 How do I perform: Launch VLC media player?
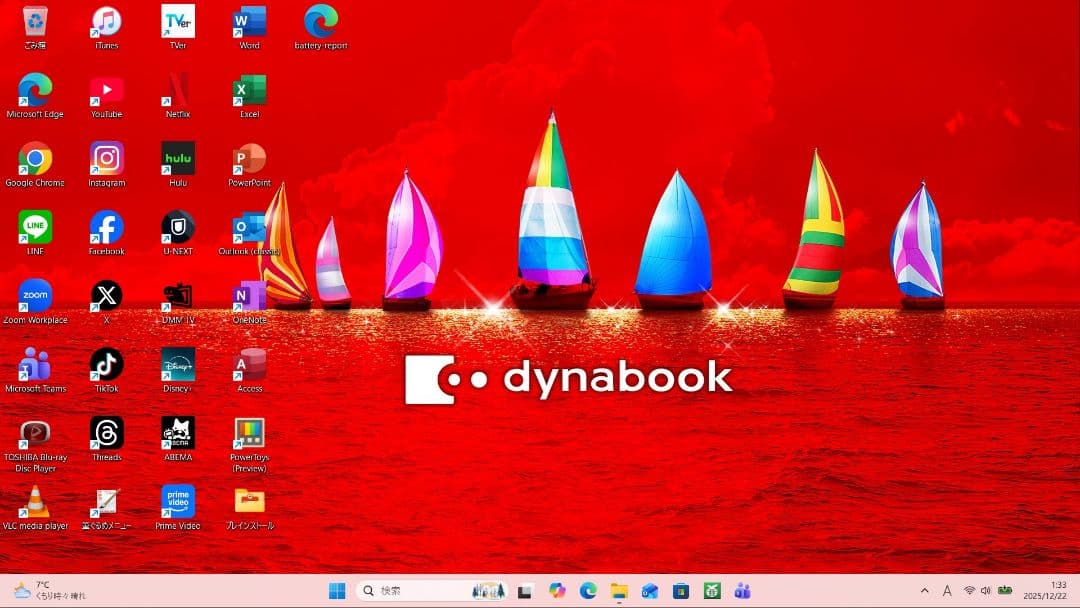pos(37,500)
